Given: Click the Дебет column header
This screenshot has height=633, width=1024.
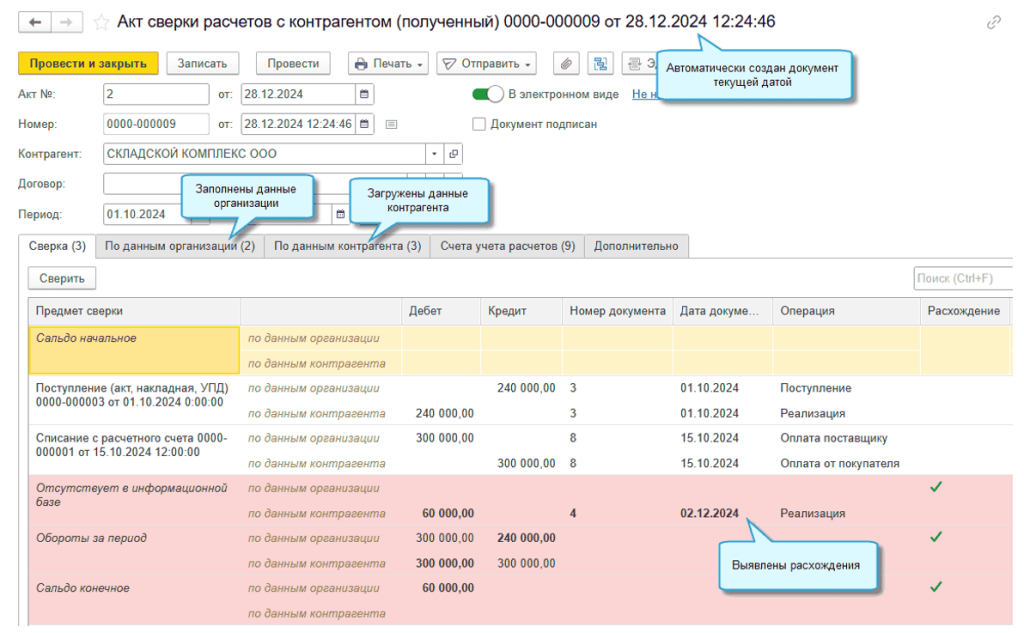Looking at the screenshot, I should tap(441, 312).
